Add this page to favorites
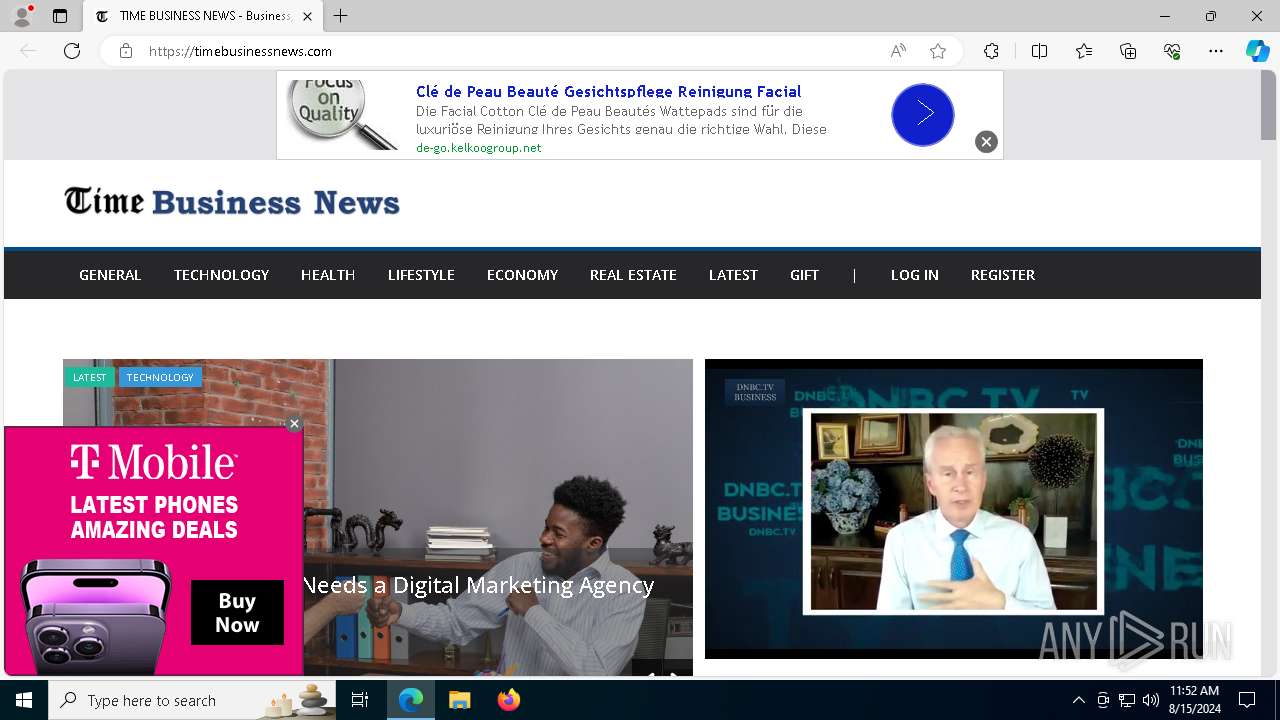The width and height of the screenshot is (1280, 720). point(937,51)
